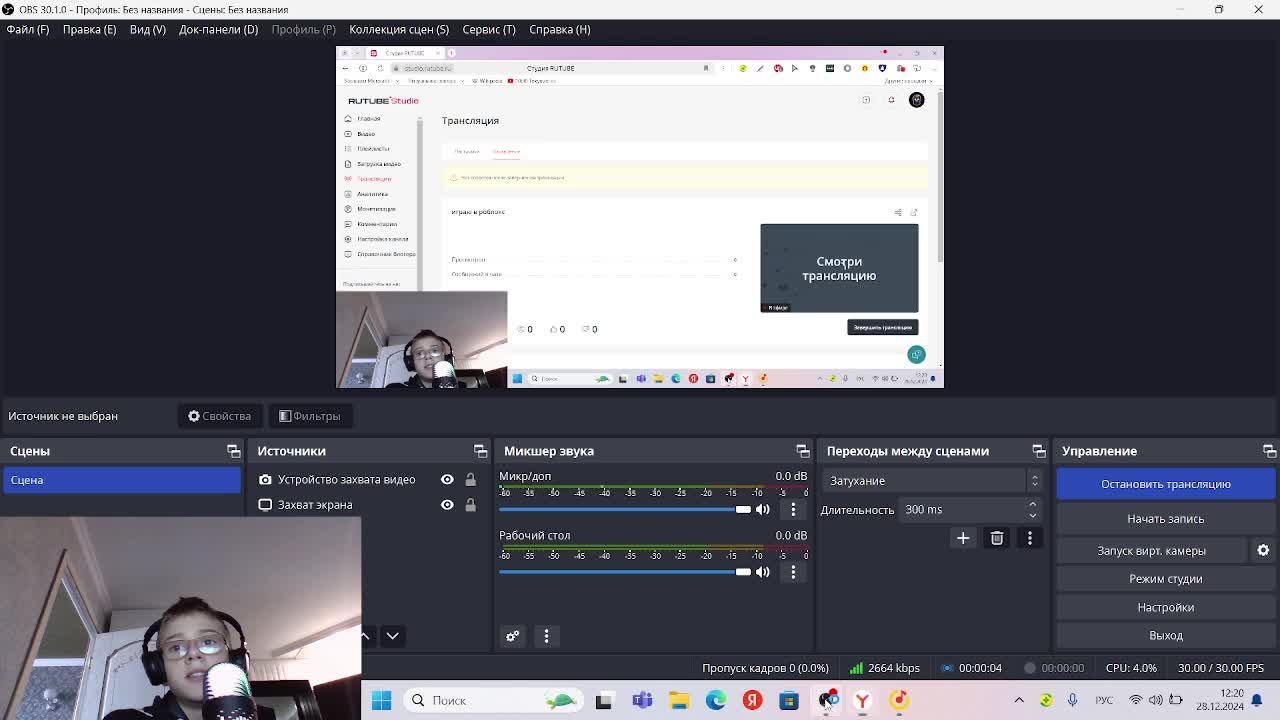Open Рабочий стол audio options menu
This screenshot has width=1280, height=720.
coord(793,572)
